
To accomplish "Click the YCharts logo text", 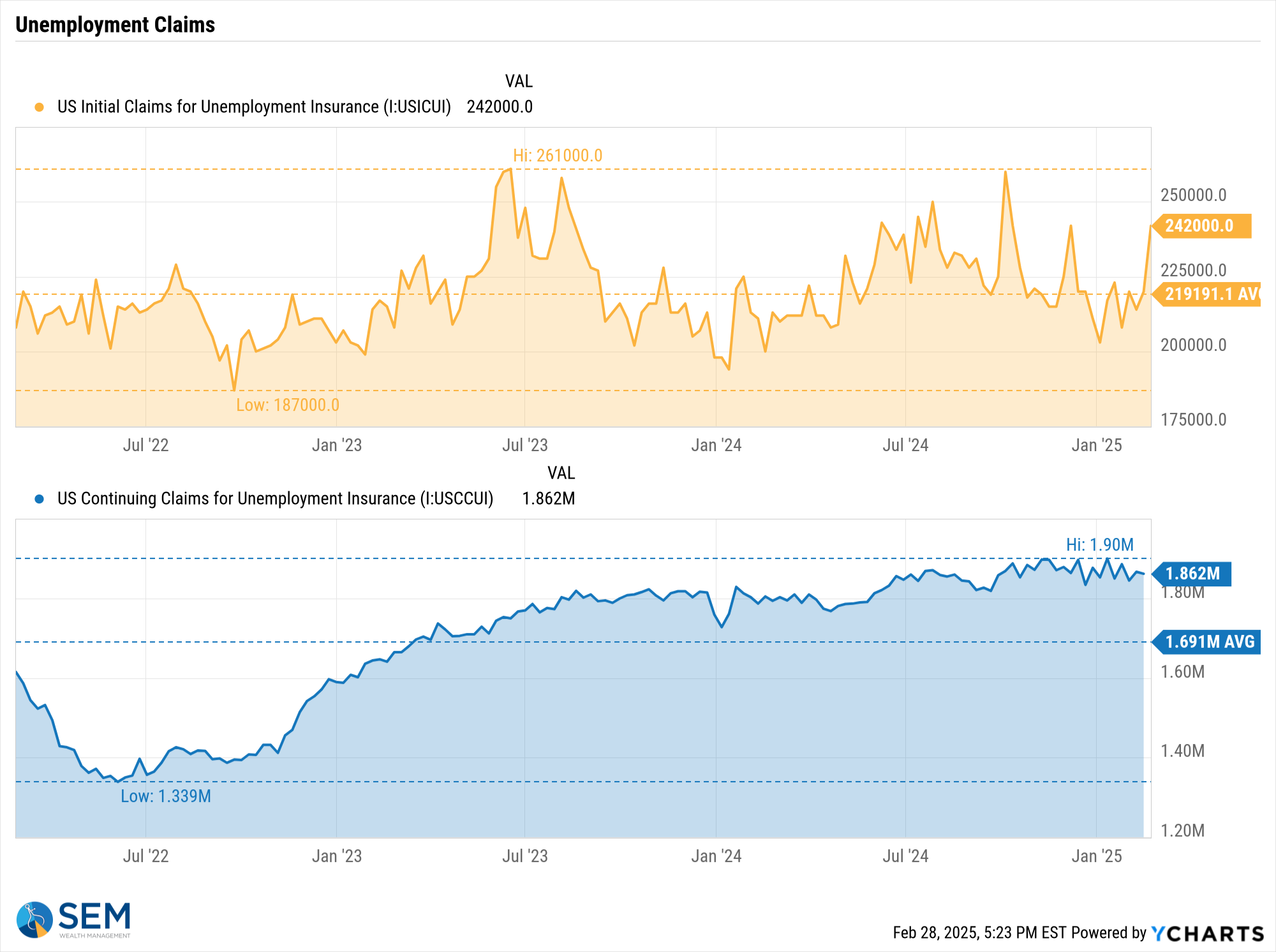I will (x=1207, y=933).
